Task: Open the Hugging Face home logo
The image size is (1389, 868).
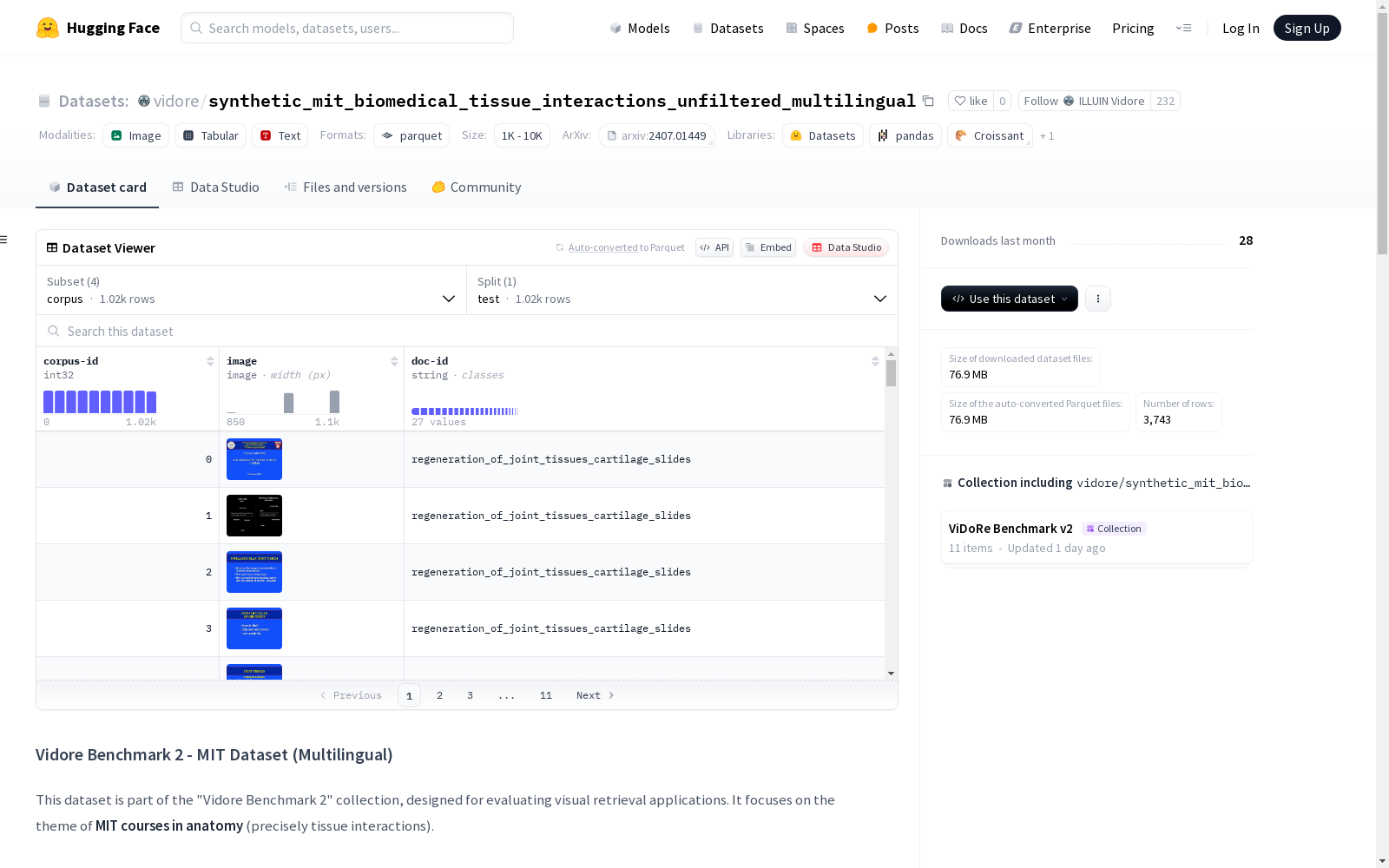Action: coord(98,28)
